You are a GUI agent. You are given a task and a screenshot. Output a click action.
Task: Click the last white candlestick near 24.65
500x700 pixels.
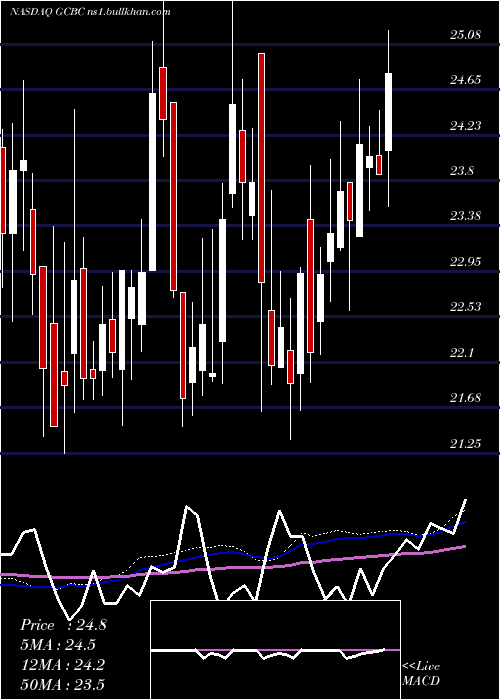(388, 112)
